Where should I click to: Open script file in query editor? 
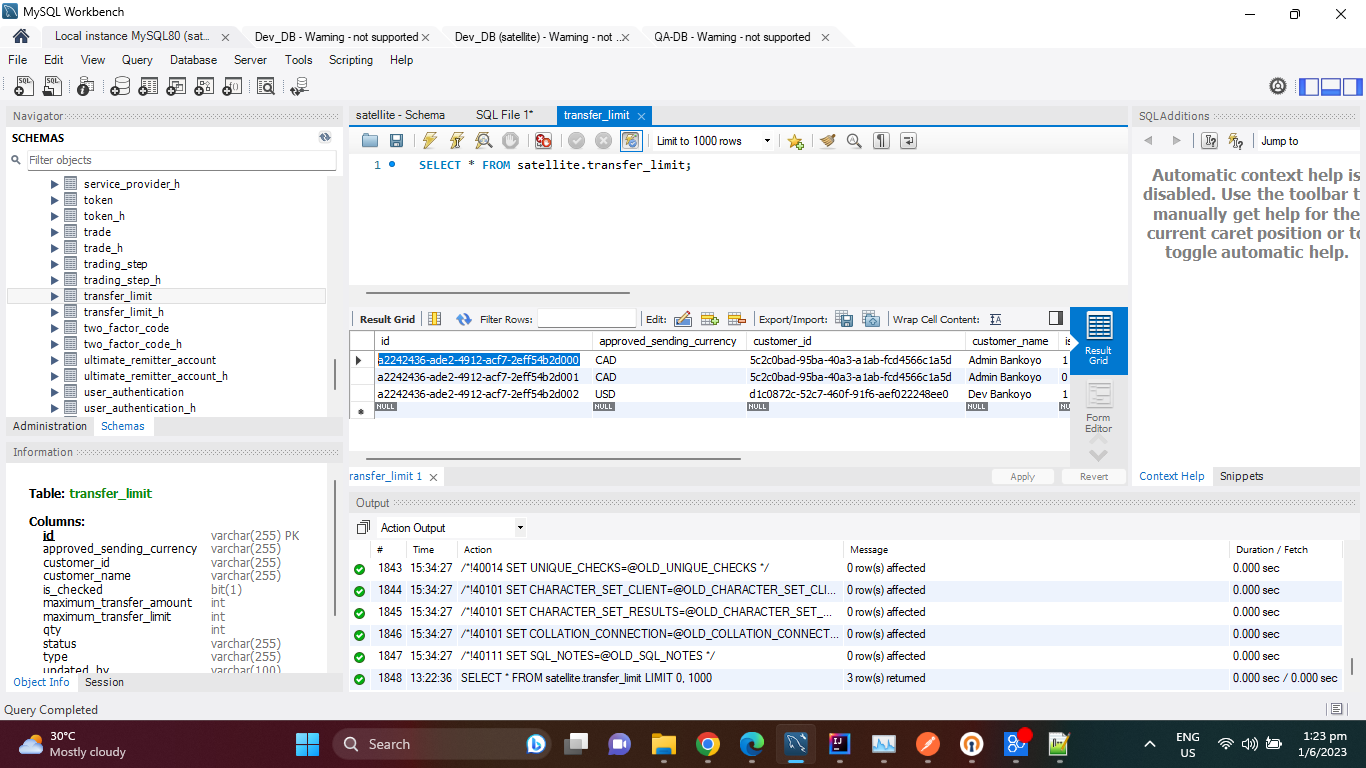[370, 141]
